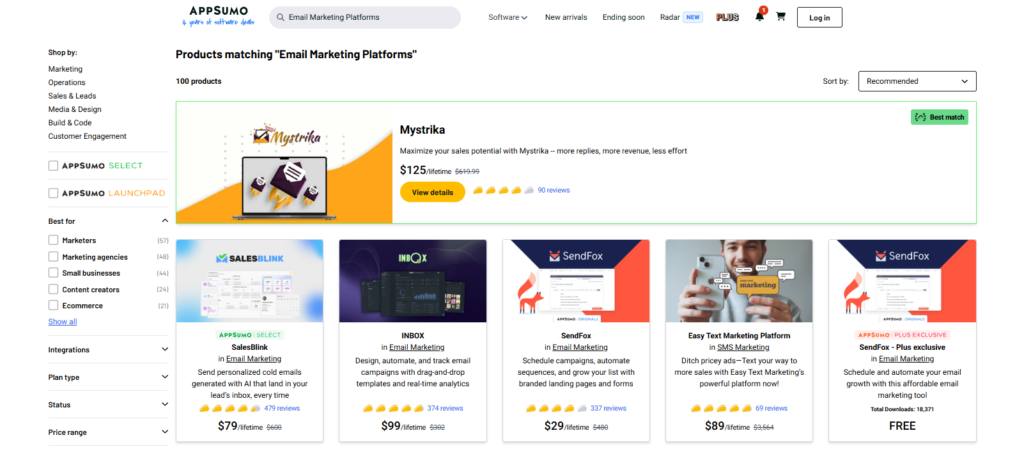The width and height of the screenshot is (1024, 456).
Task: Click the SendFox - Plus exclusive title
Action: 903,348
